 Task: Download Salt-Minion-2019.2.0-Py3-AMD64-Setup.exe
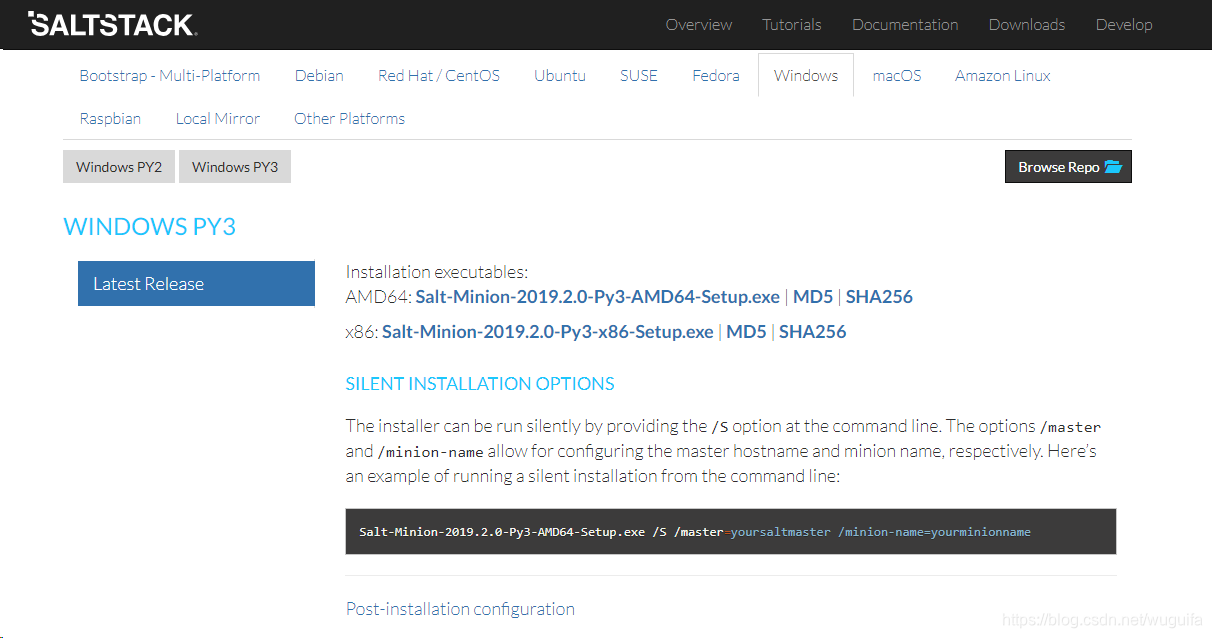[x=598, y=297]
